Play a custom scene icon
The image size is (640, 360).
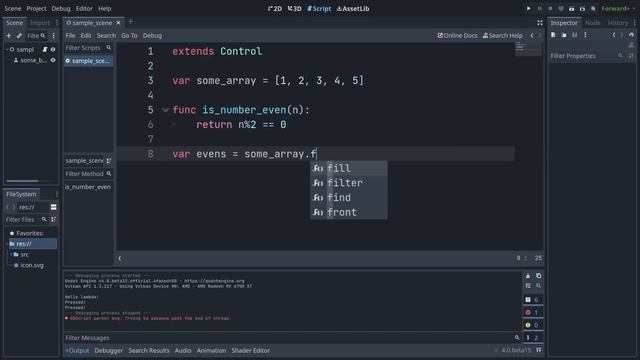[582, 8]
